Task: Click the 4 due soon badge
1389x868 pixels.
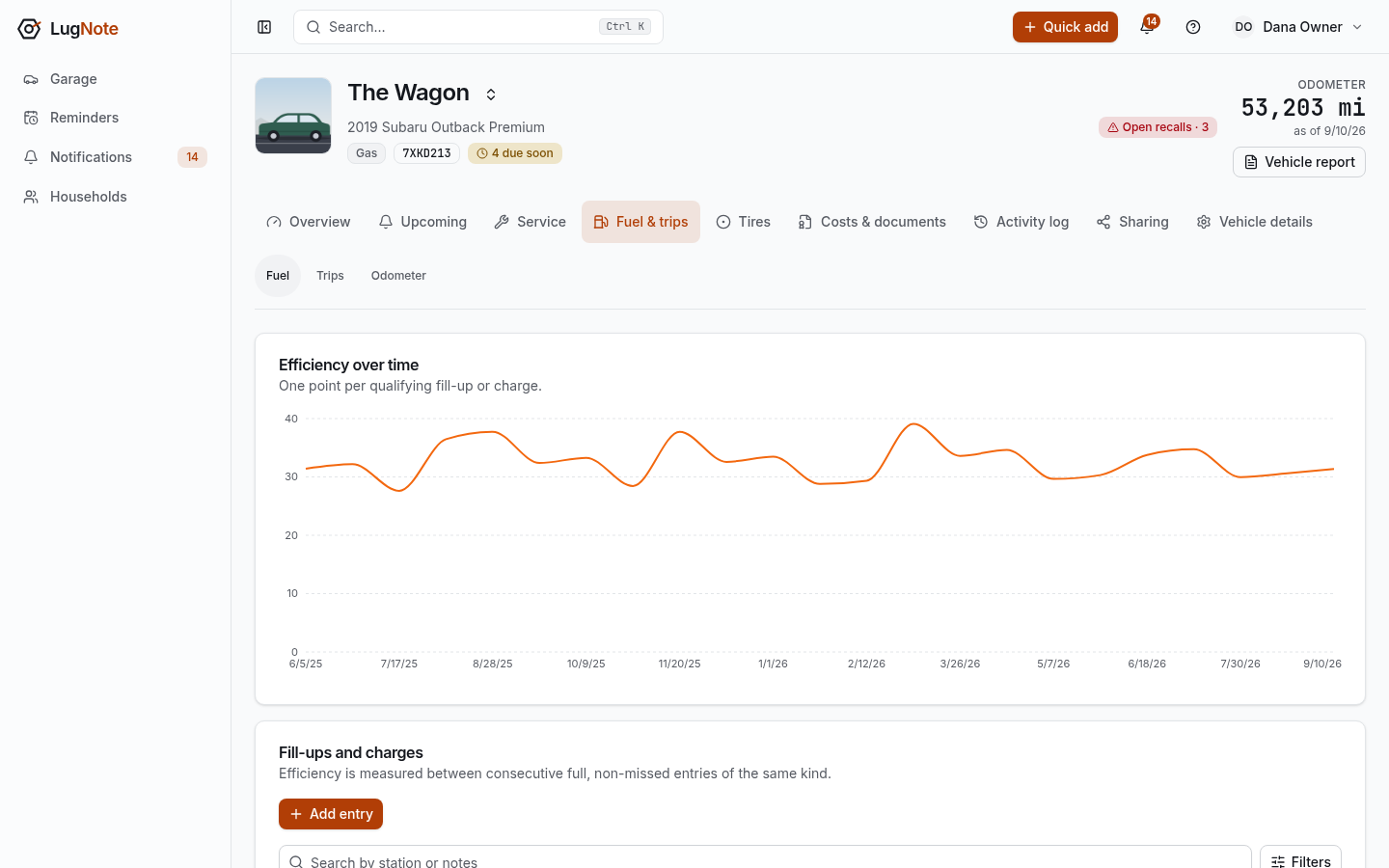Action: [515, 153]
